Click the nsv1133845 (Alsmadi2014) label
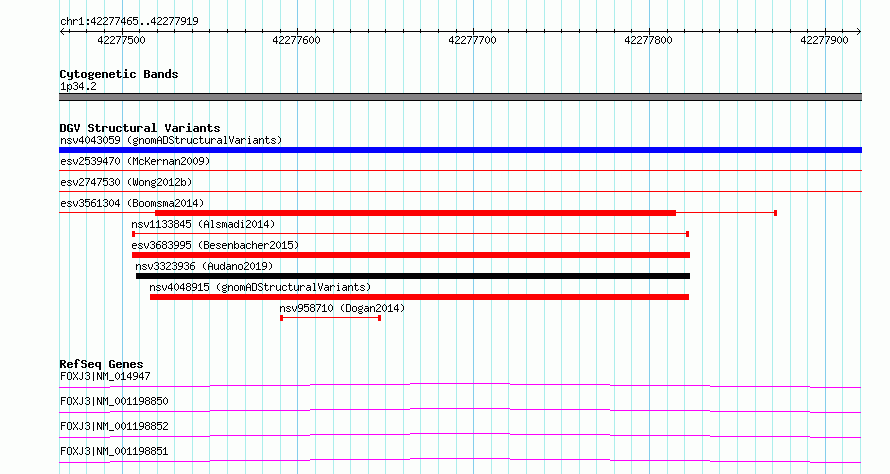Screen dimensions: 890x474 coord(203,224)
